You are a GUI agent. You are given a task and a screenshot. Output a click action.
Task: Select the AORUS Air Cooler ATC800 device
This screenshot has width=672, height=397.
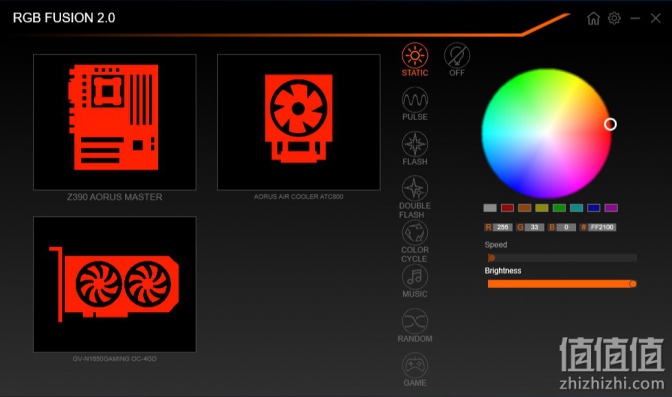click(299, 122)
